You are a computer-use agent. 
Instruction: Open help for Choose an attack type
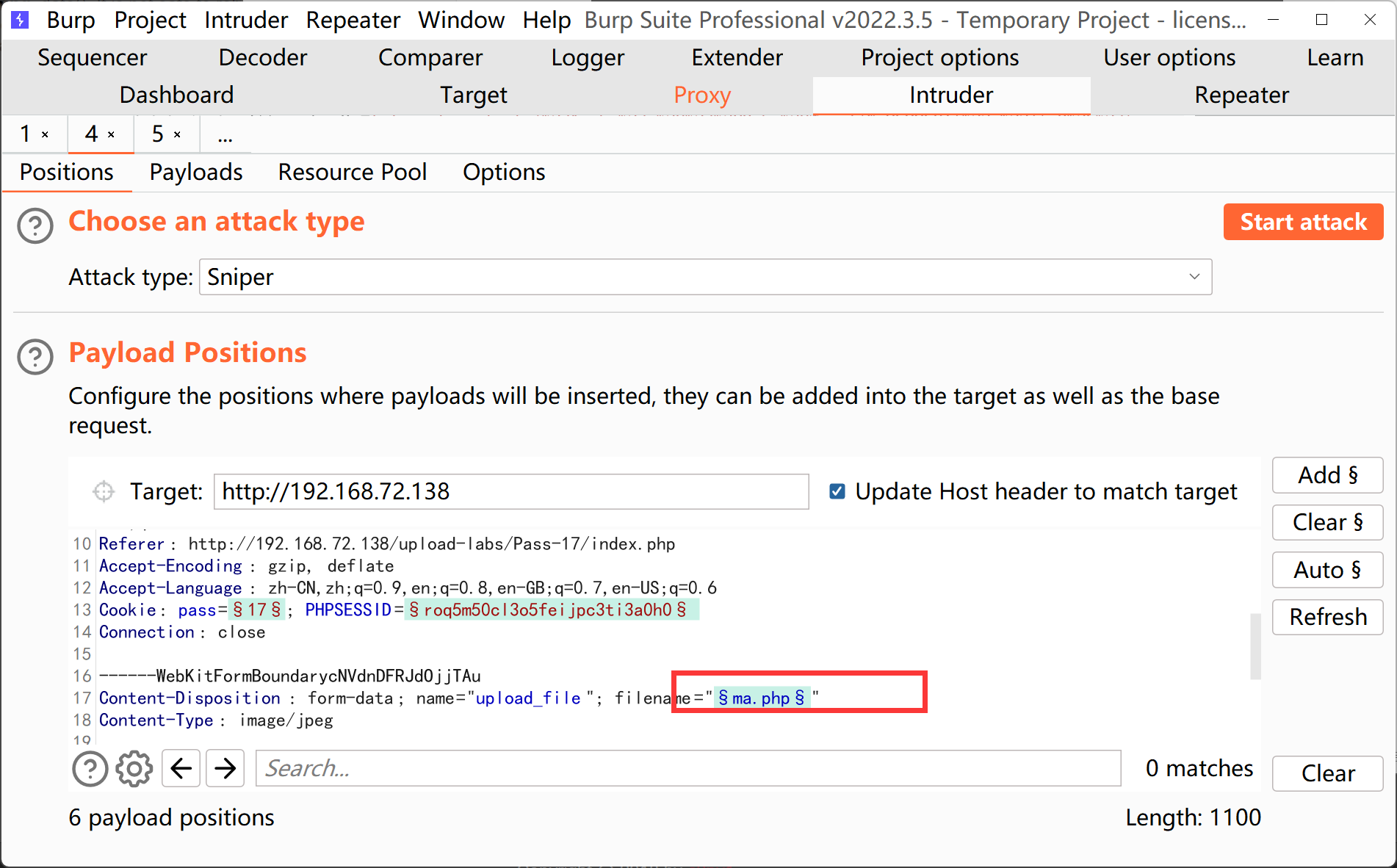pyautogui.click(x=35, y=225)
